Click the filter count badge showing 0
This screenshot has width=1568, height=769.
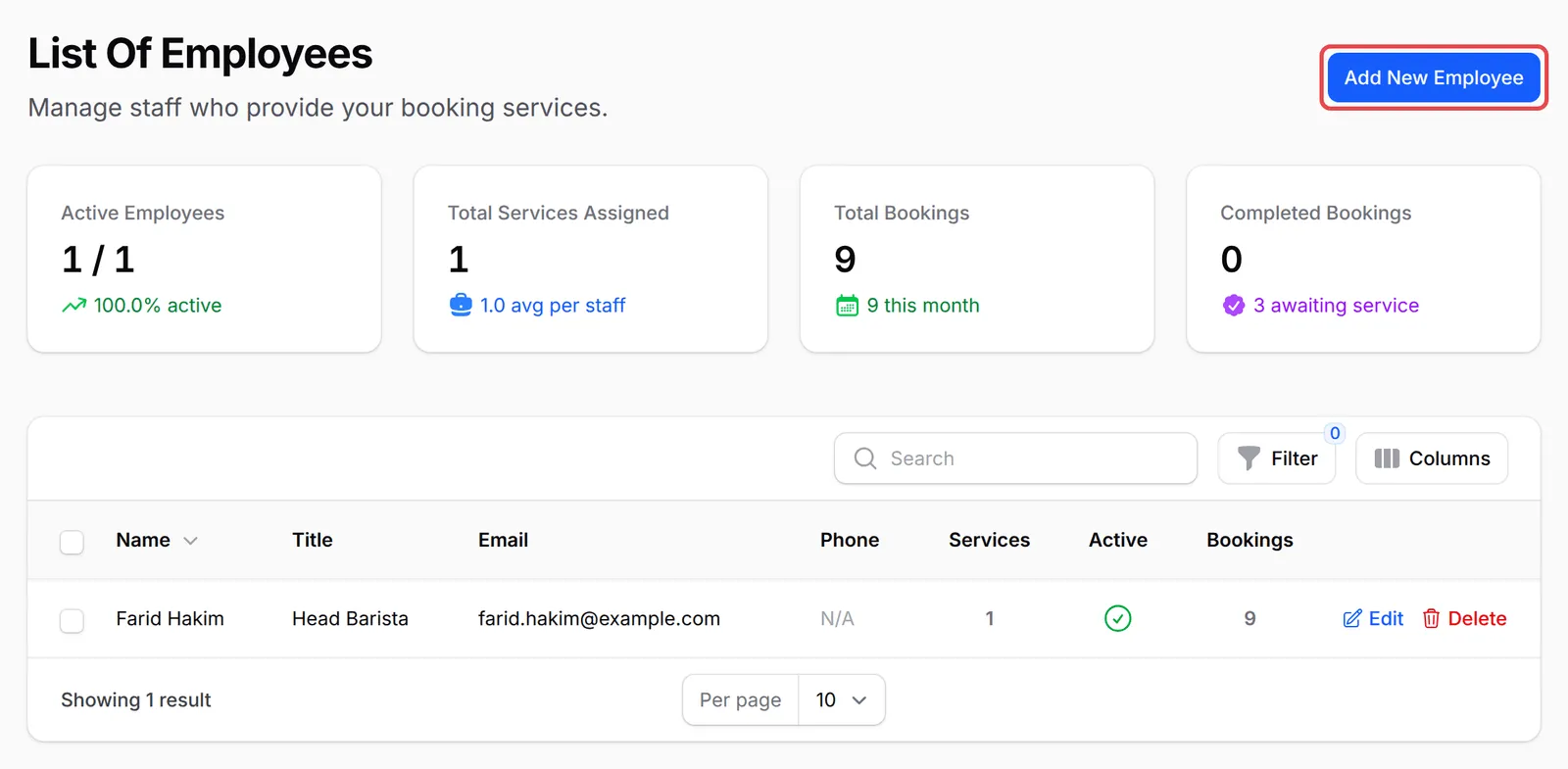[x=1335, y=433]
